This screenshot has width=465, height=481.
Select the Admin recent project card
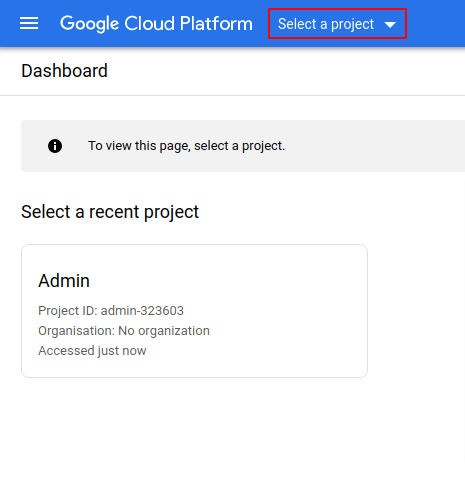(x=194, y=311)
